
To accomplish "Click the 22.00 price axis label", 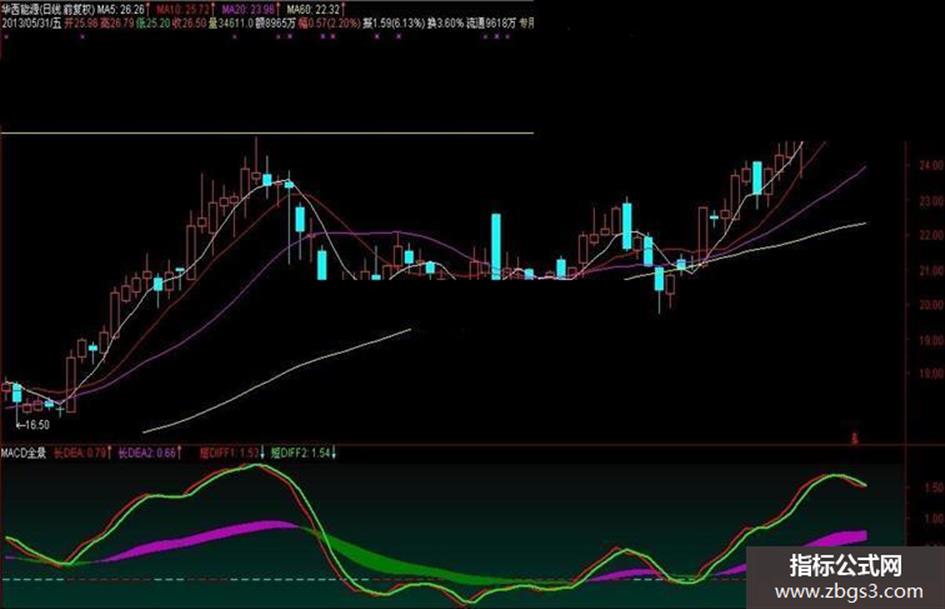I will [931, 235].
